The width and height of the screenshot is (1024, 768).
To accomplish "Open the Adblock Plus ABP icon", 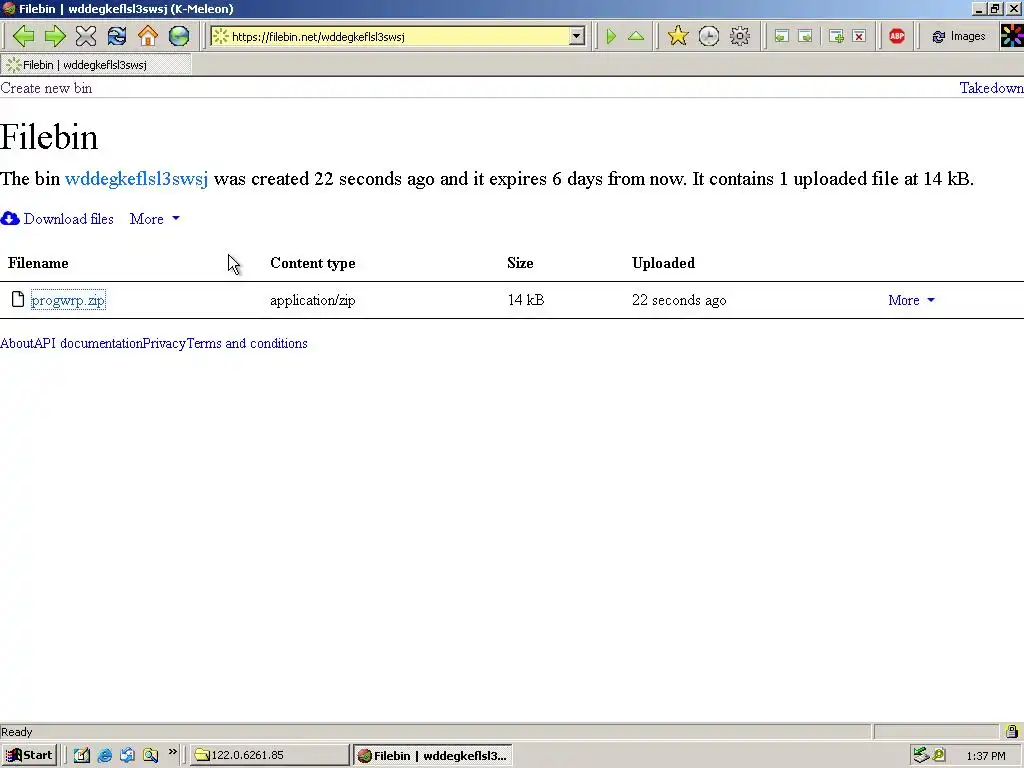I will coord(897,36).
